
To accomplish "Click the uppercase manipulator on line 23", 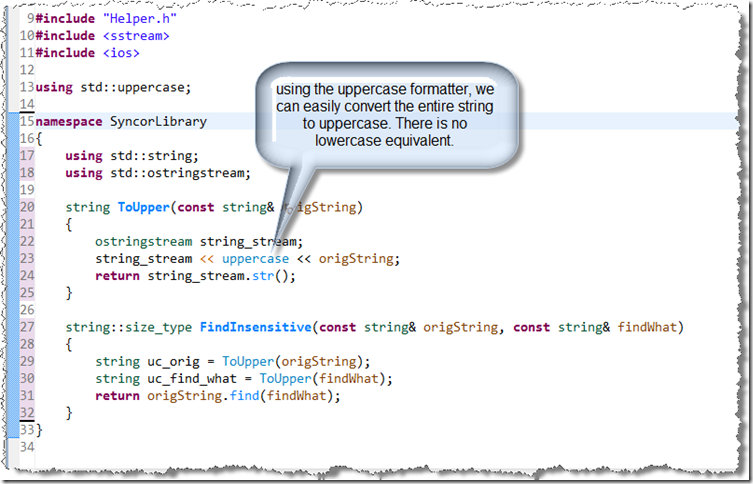I will [x=255, y=259].
